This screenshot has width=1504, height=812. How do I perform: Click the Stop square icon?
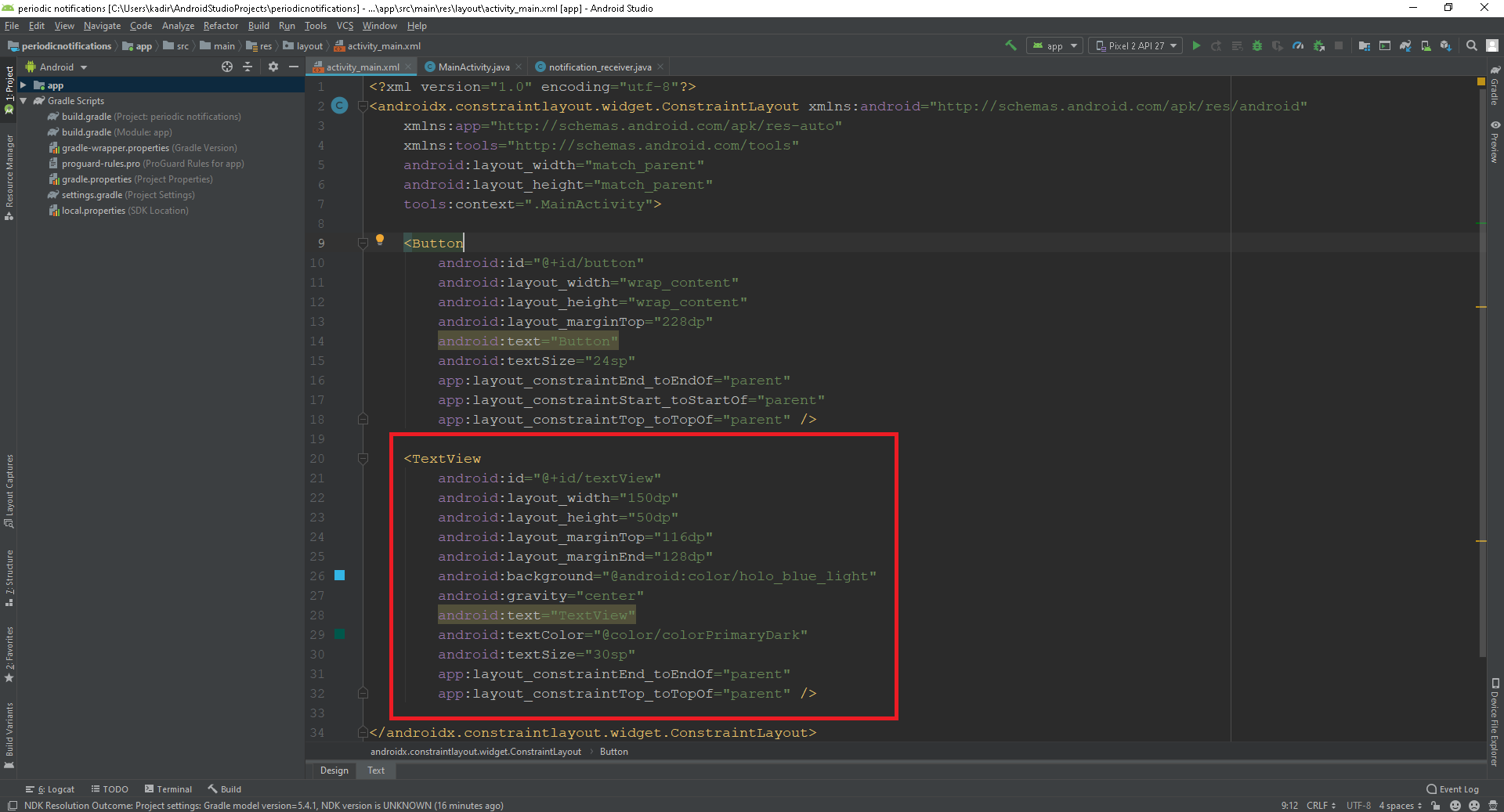tap(1339, 45)
